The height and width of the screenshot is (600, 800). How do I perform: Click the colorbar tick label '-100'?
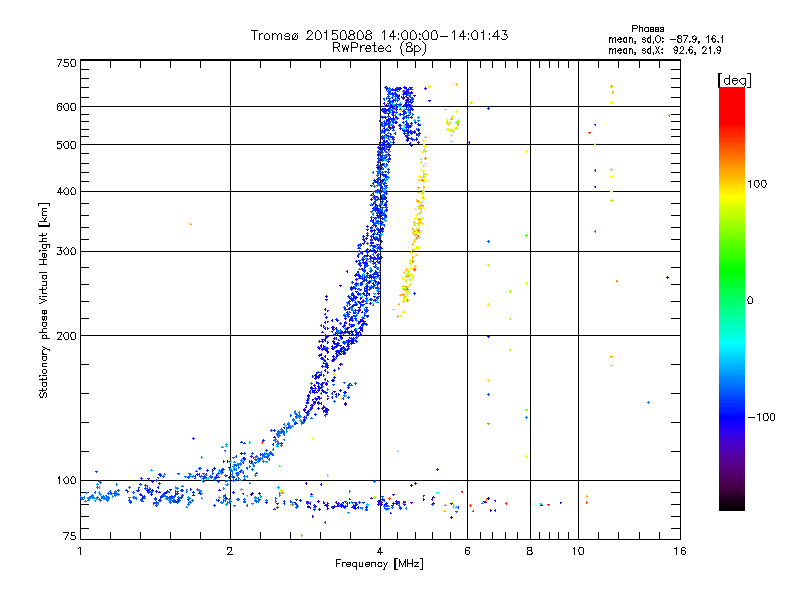pyautogui.click(x=762, y=417)
